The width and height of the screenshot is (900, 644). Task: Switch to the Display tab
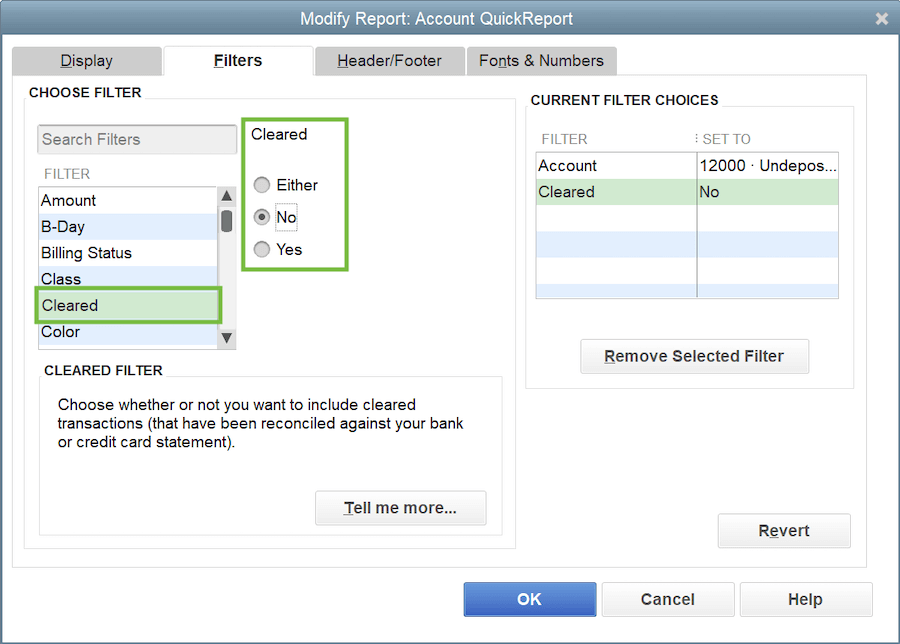[87, 61]
